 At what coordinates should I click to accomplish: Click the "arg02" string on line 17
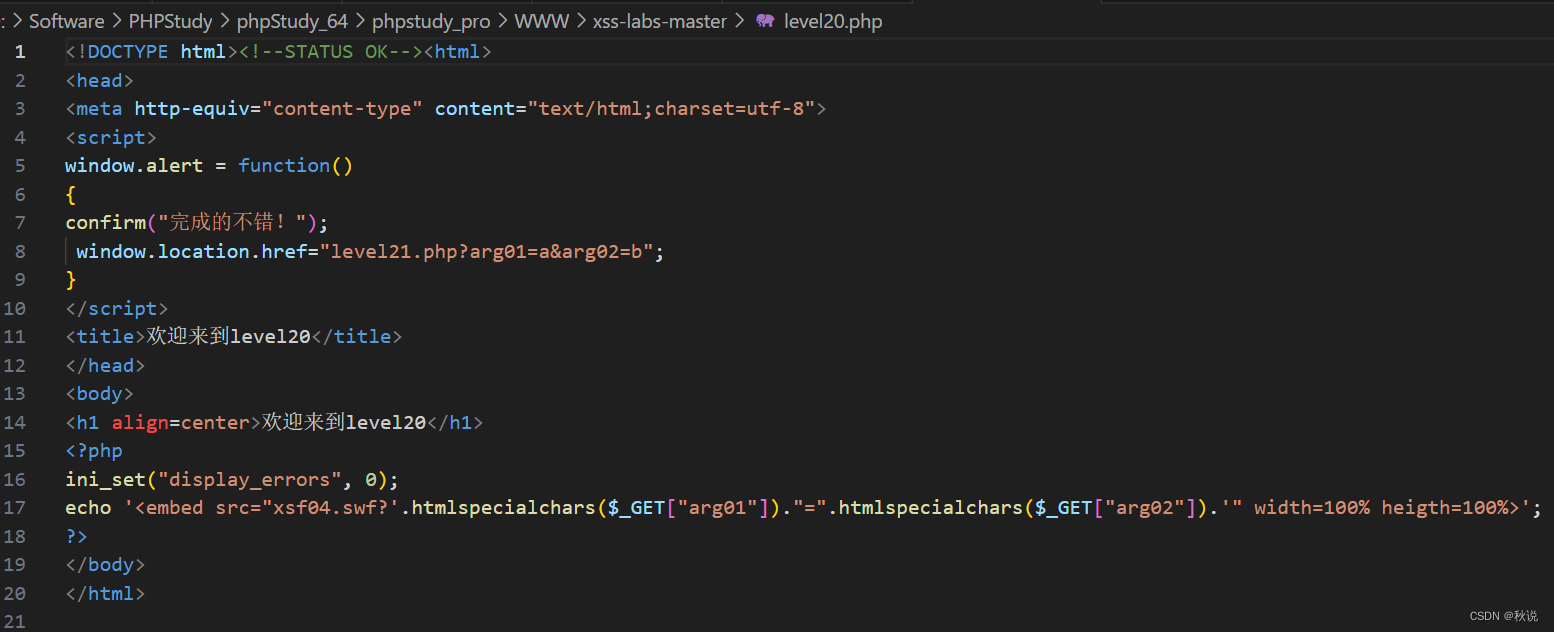point(1144,508)
